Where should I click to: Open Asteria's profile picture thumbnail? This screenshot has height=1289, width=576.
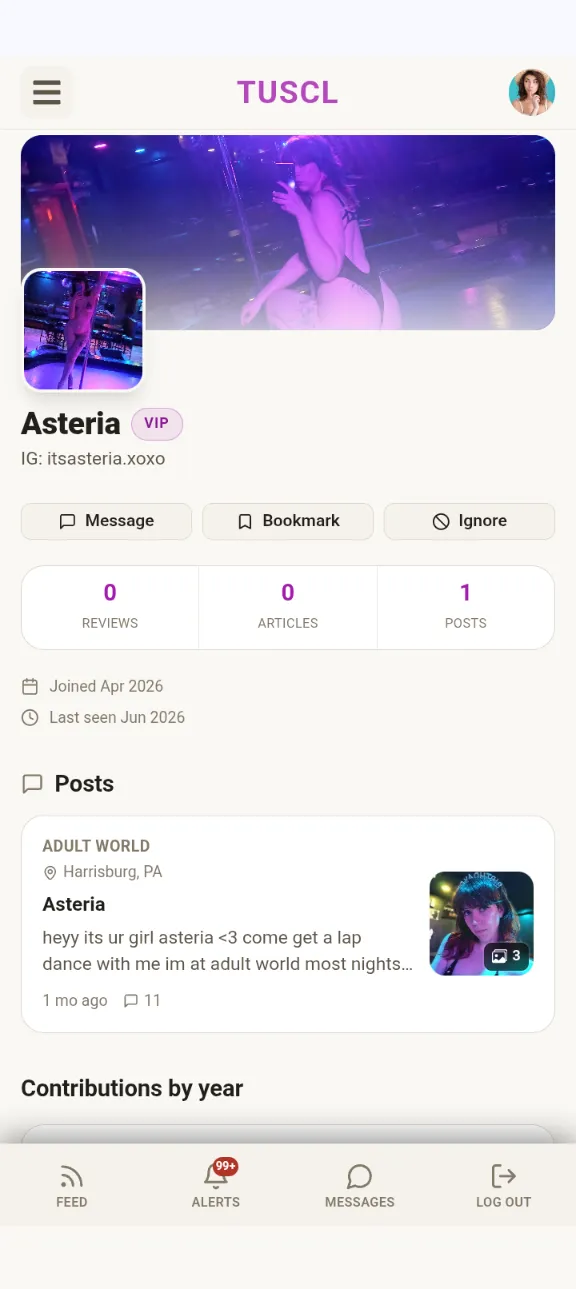click(84, 330)
